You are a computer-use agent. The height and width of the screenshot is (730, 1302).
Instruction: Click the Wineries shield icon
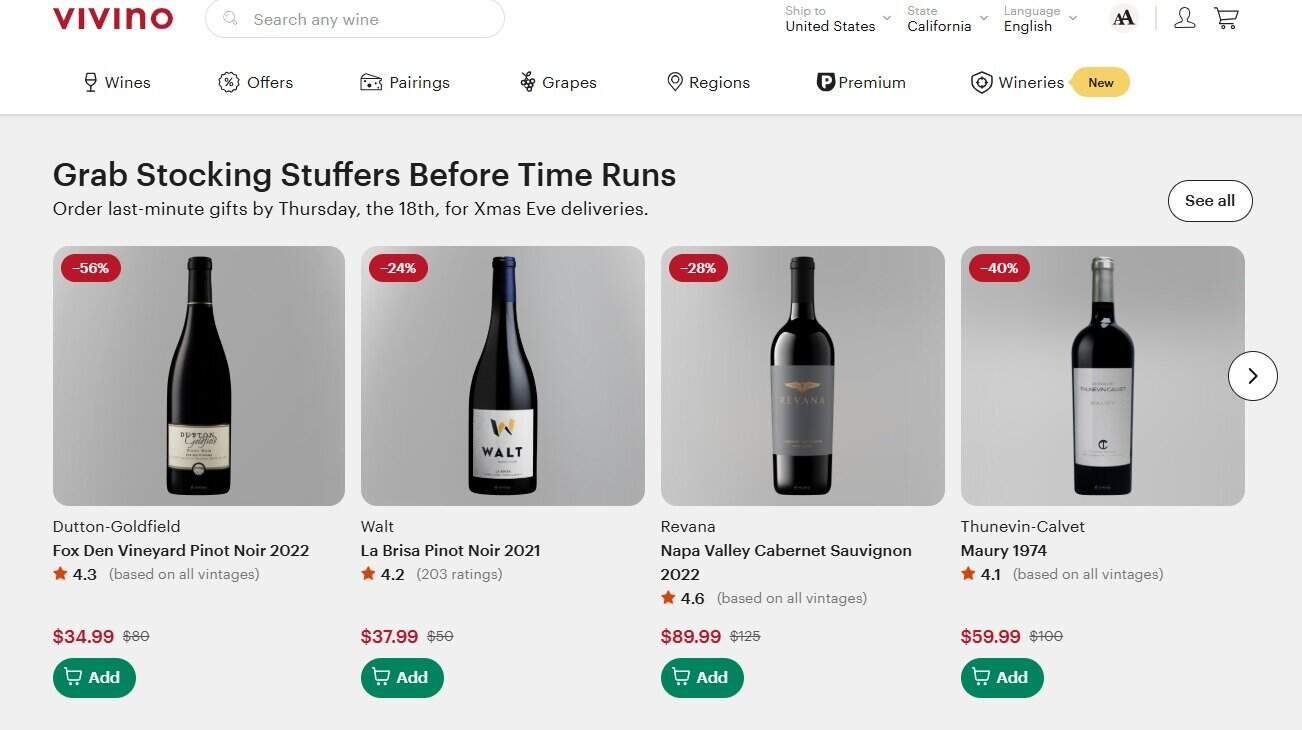coord(981,82)
